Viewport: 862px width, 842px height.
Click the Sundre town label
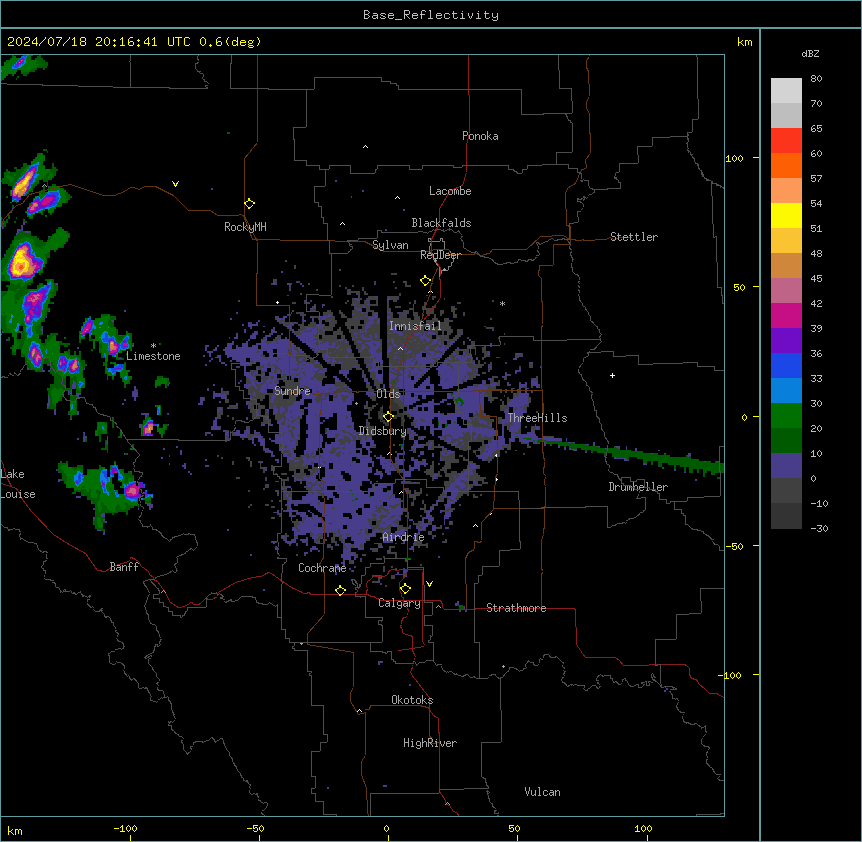[x=292, y=391]
